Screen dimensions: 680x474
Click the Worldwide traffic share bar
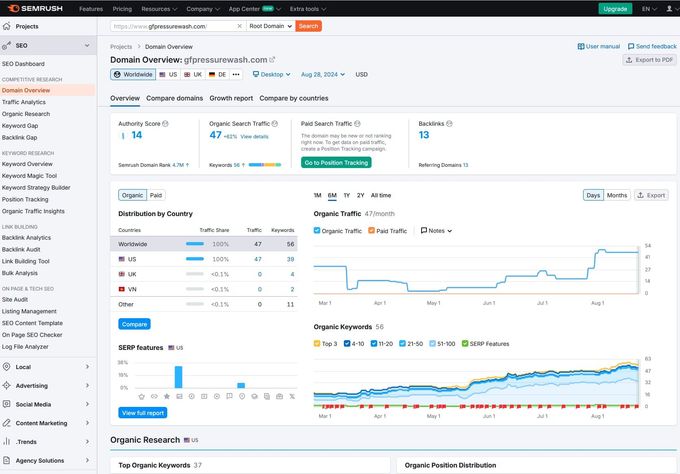coord(195,244)
